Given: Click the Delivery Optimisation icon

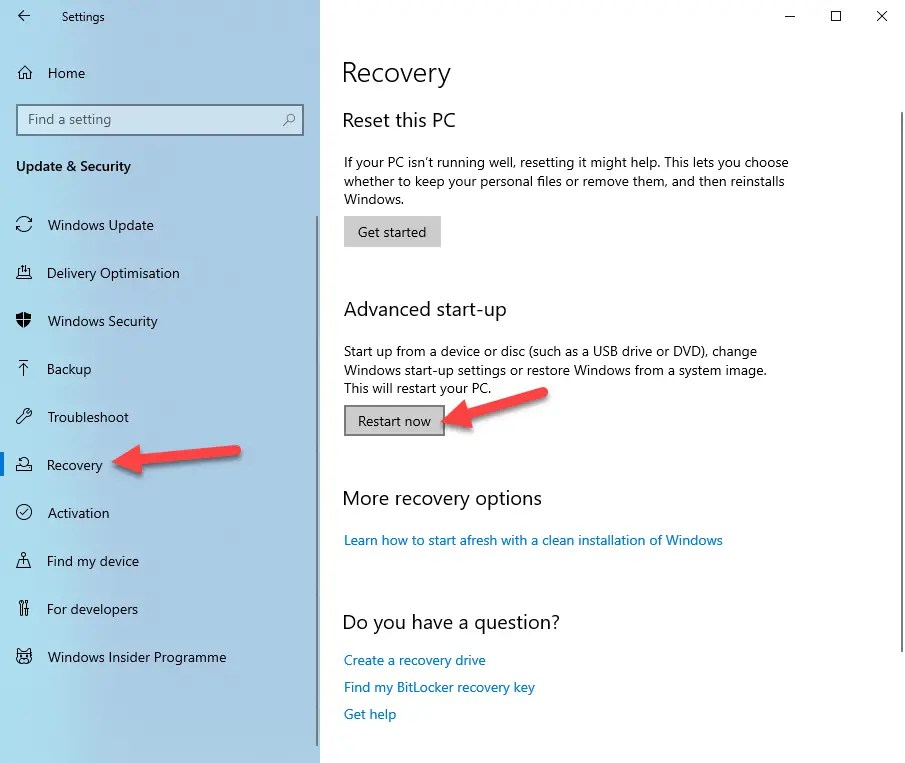Looking at the screenshot, I should coord(24,272).
